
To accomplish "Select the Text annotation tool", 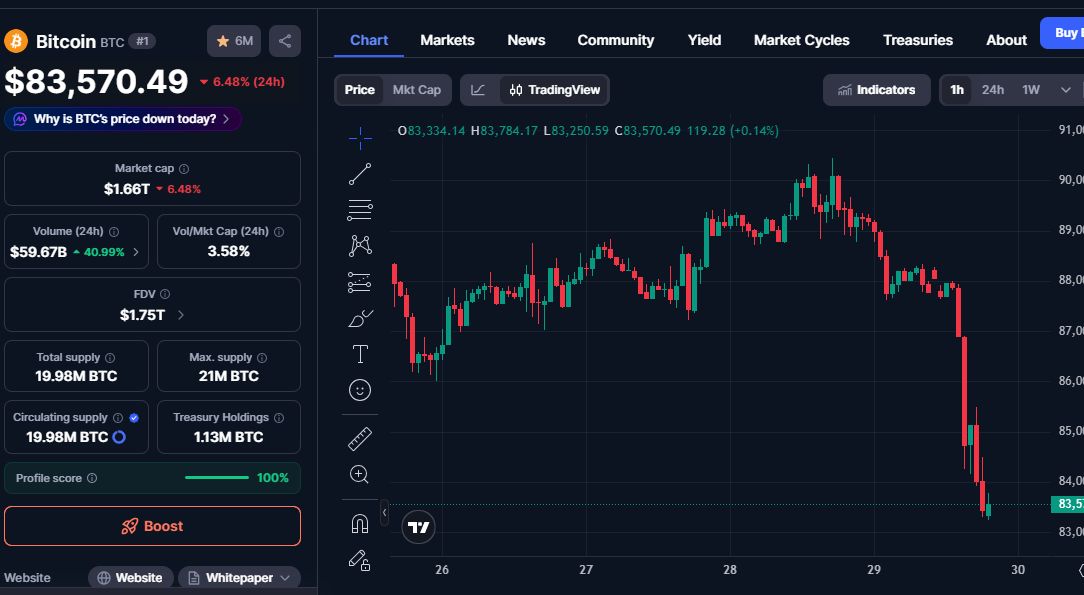I will [359, 354].
